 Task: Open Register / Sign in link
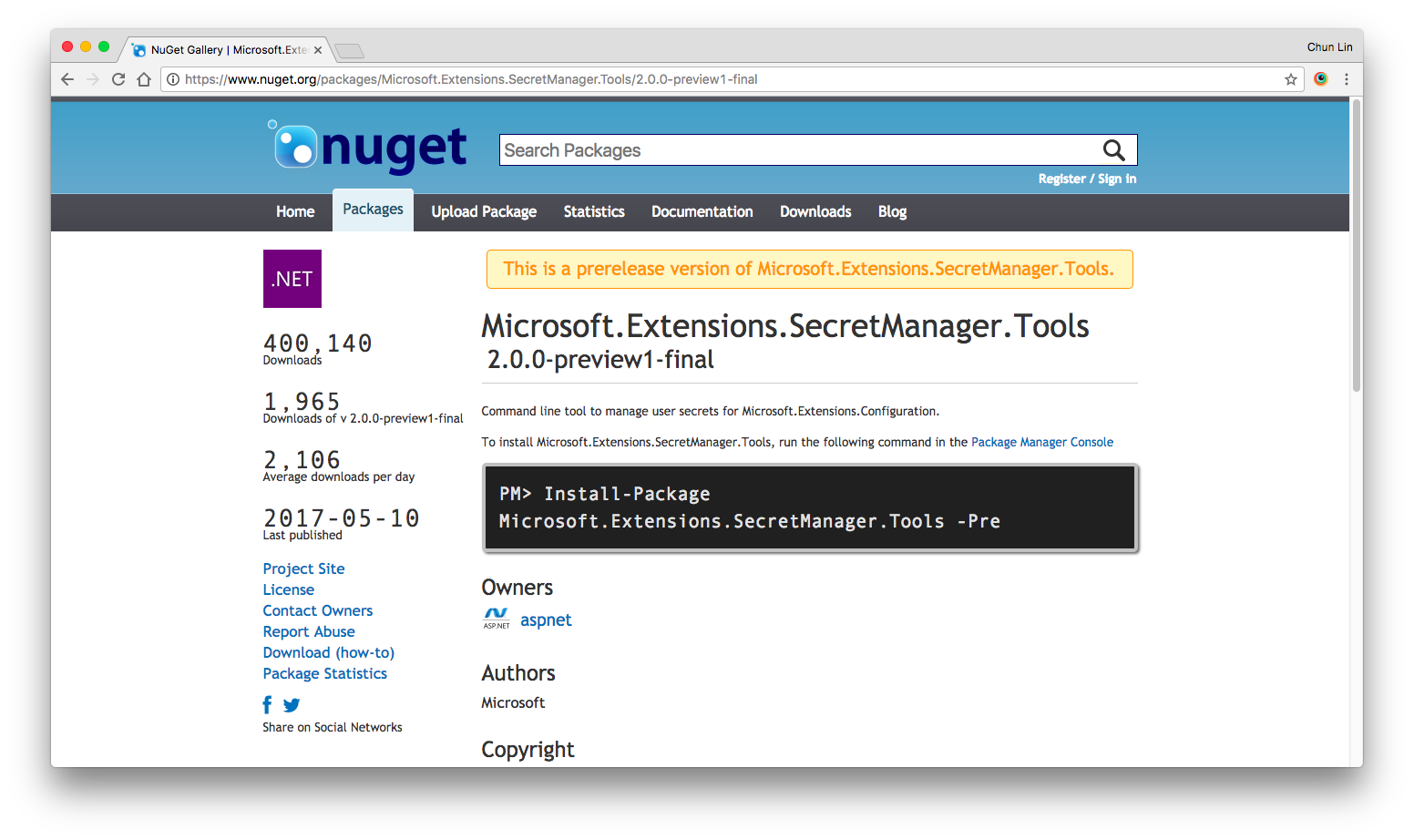click(x=1087, y=179)
